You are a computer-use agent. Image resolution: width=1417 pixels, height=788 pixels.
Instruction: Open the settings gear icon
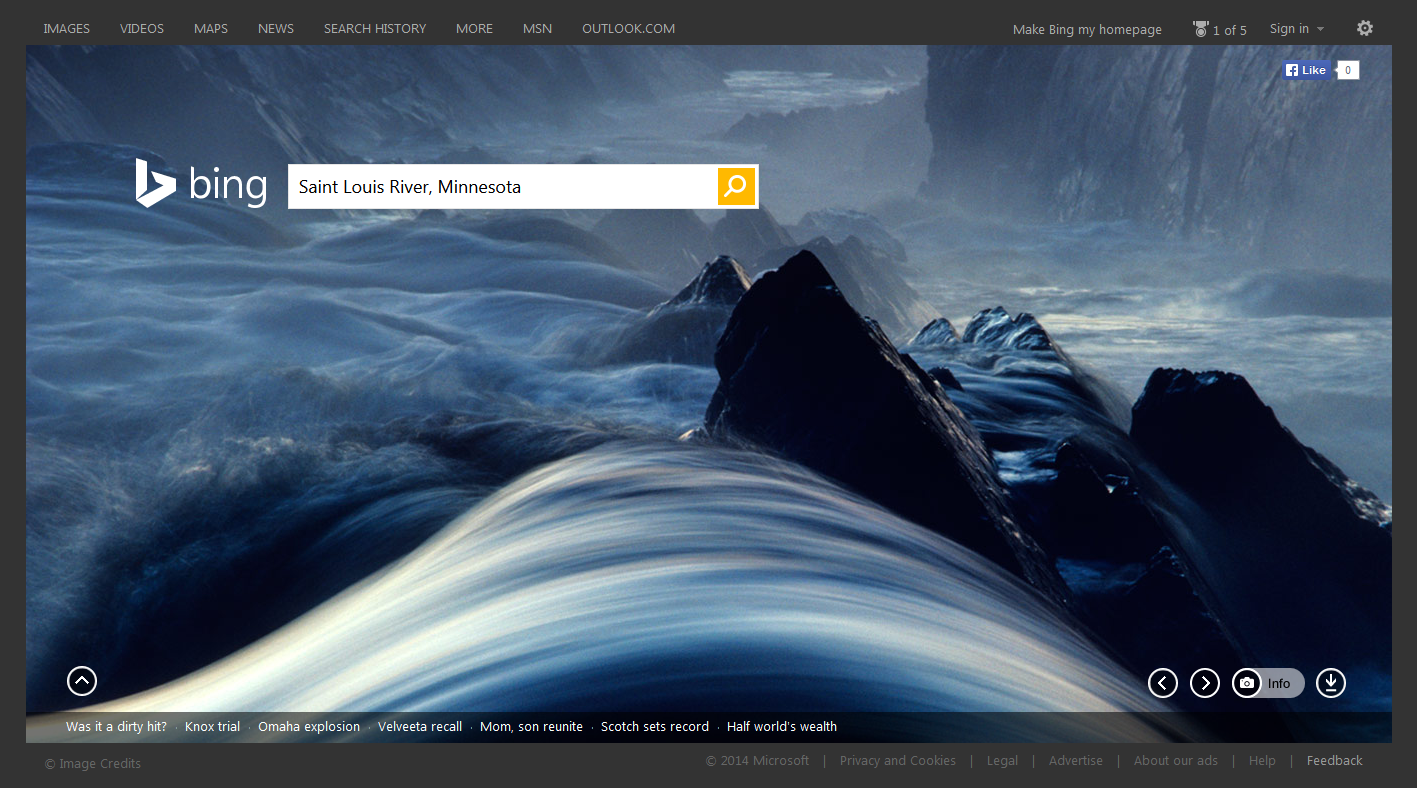point(1365,28)
